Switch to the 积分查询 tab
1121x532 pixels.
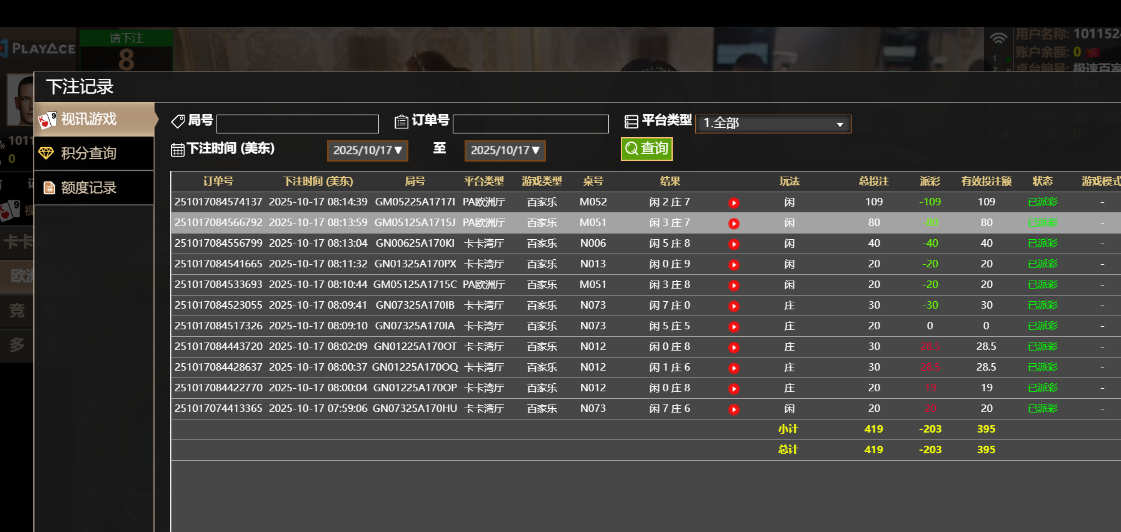coord(88,153)
